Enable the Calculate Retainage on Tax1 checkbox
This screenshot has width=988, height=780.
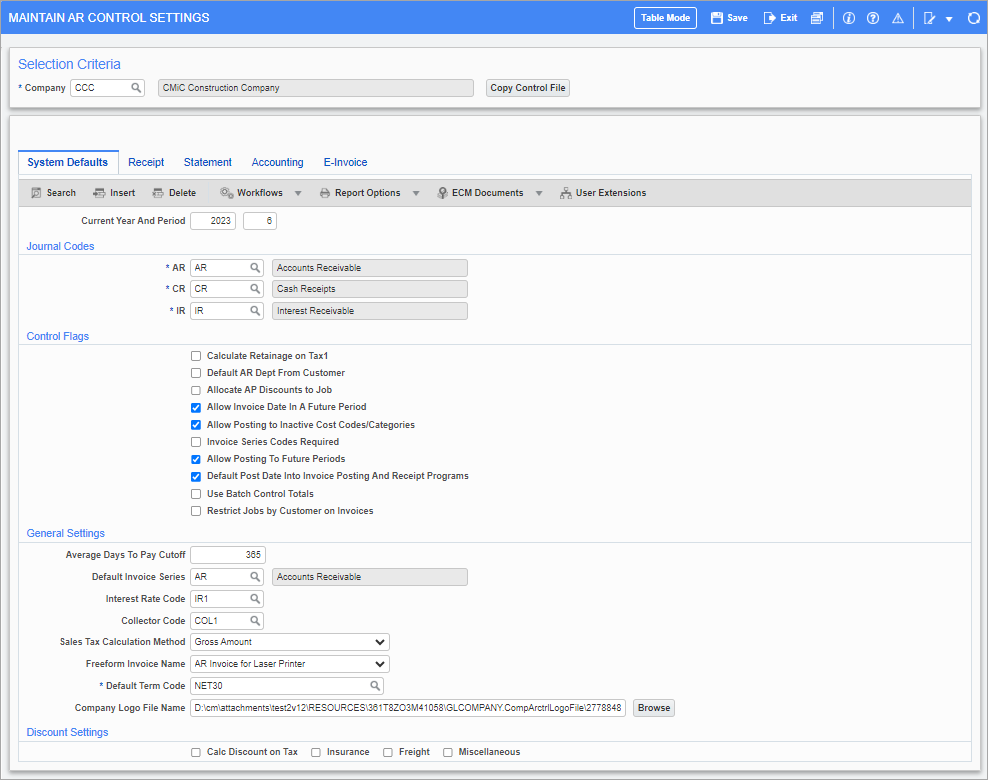coord(196,355)
